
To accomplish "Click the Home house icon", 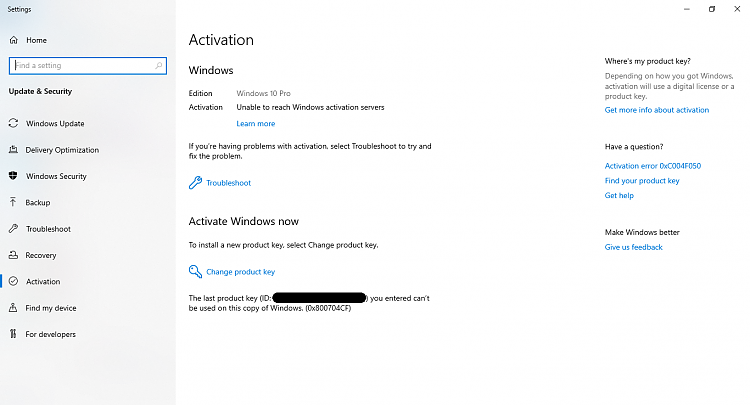I will click(x=14, y=40).
